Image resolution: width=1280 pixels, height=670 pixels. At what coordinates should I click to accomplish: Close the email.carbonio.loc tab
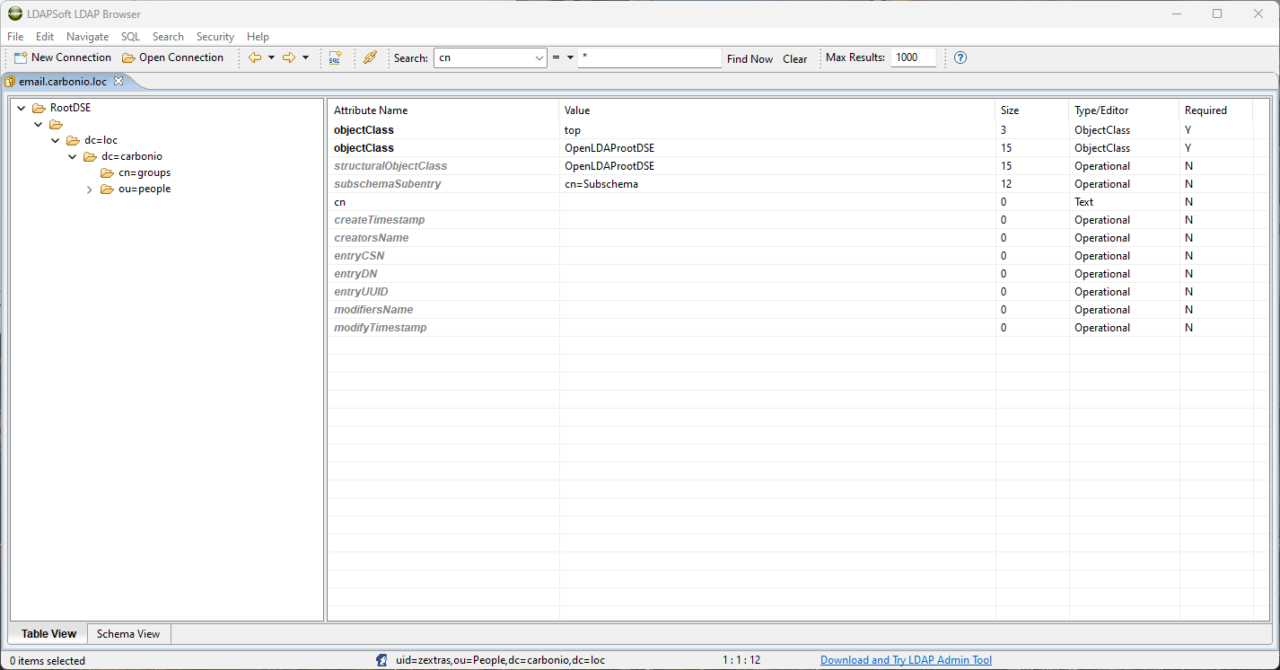coord(118,81)
